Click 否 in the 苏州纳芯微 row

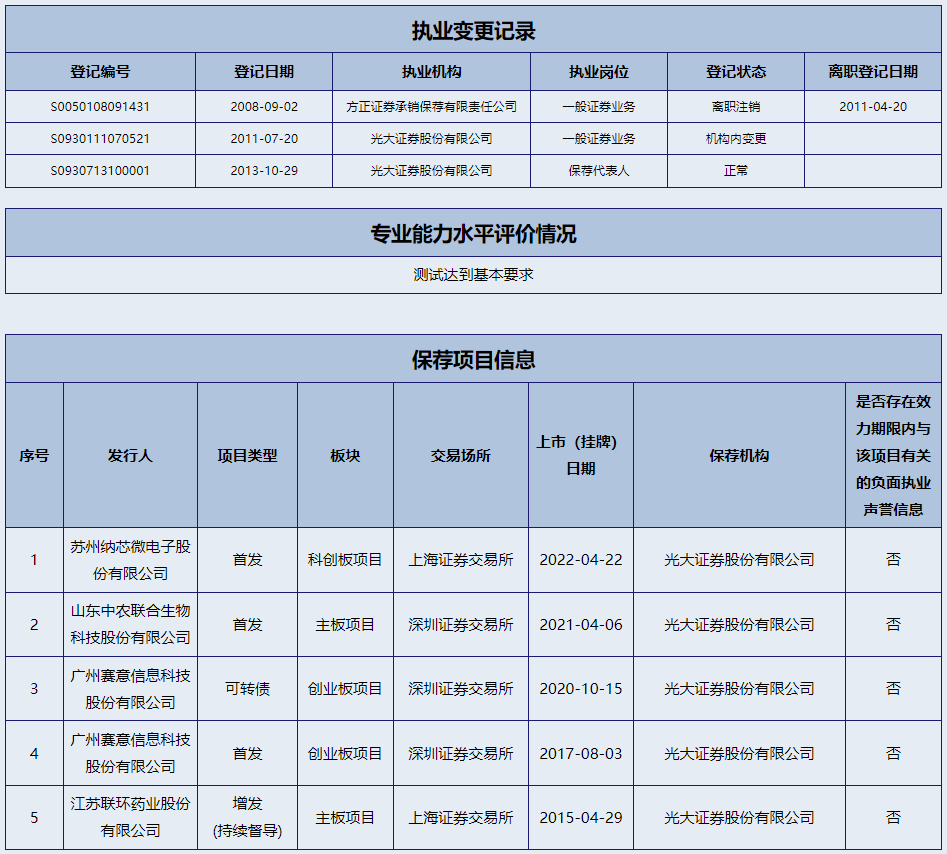(x=893, y=560)
